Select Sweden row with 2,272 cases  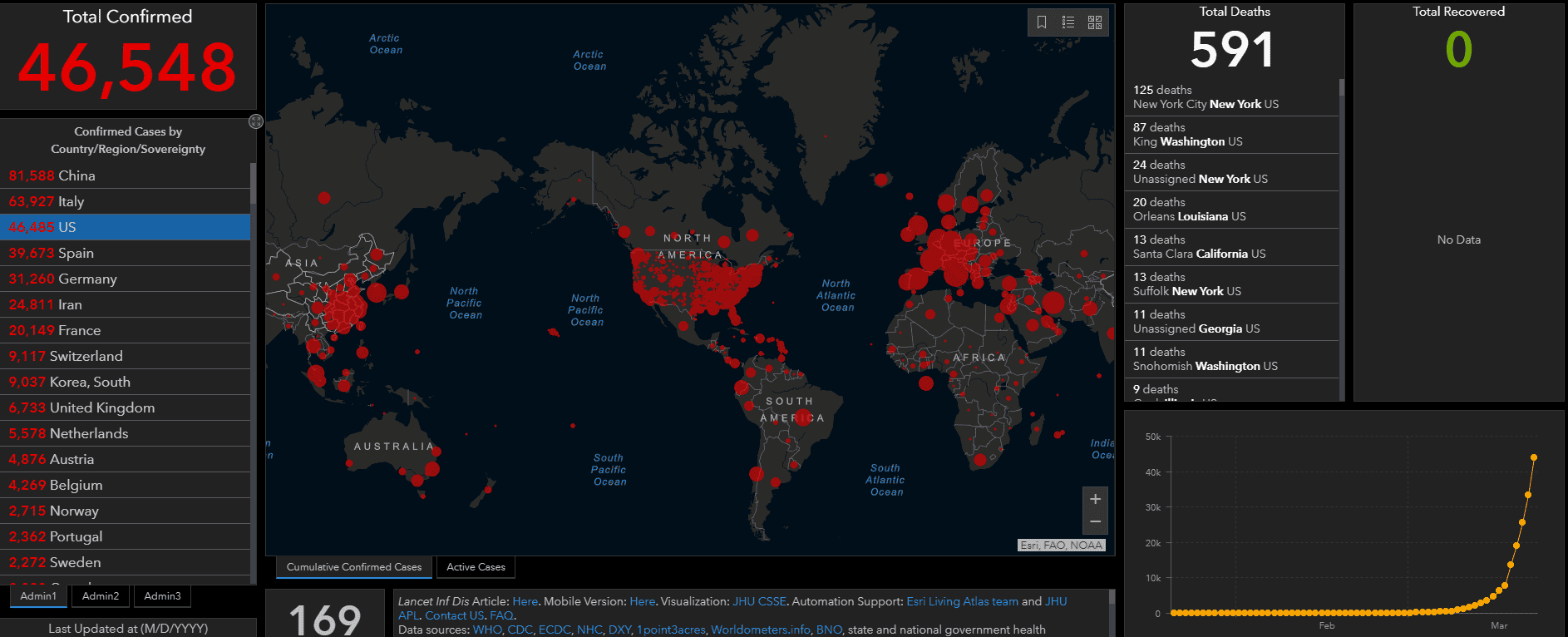tap(125, 562)
